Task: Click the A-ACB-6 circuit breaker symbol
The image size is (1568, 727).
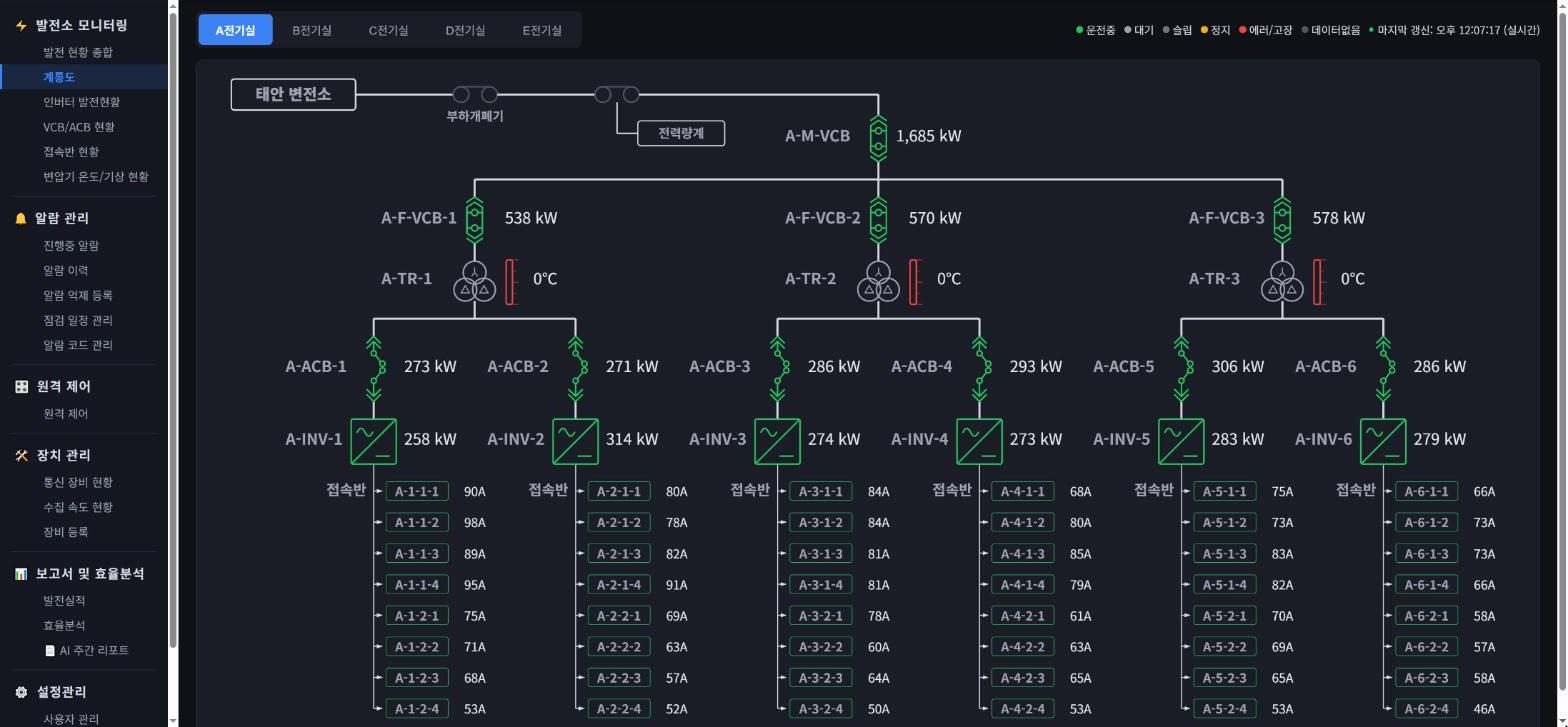Action: 1385,368
